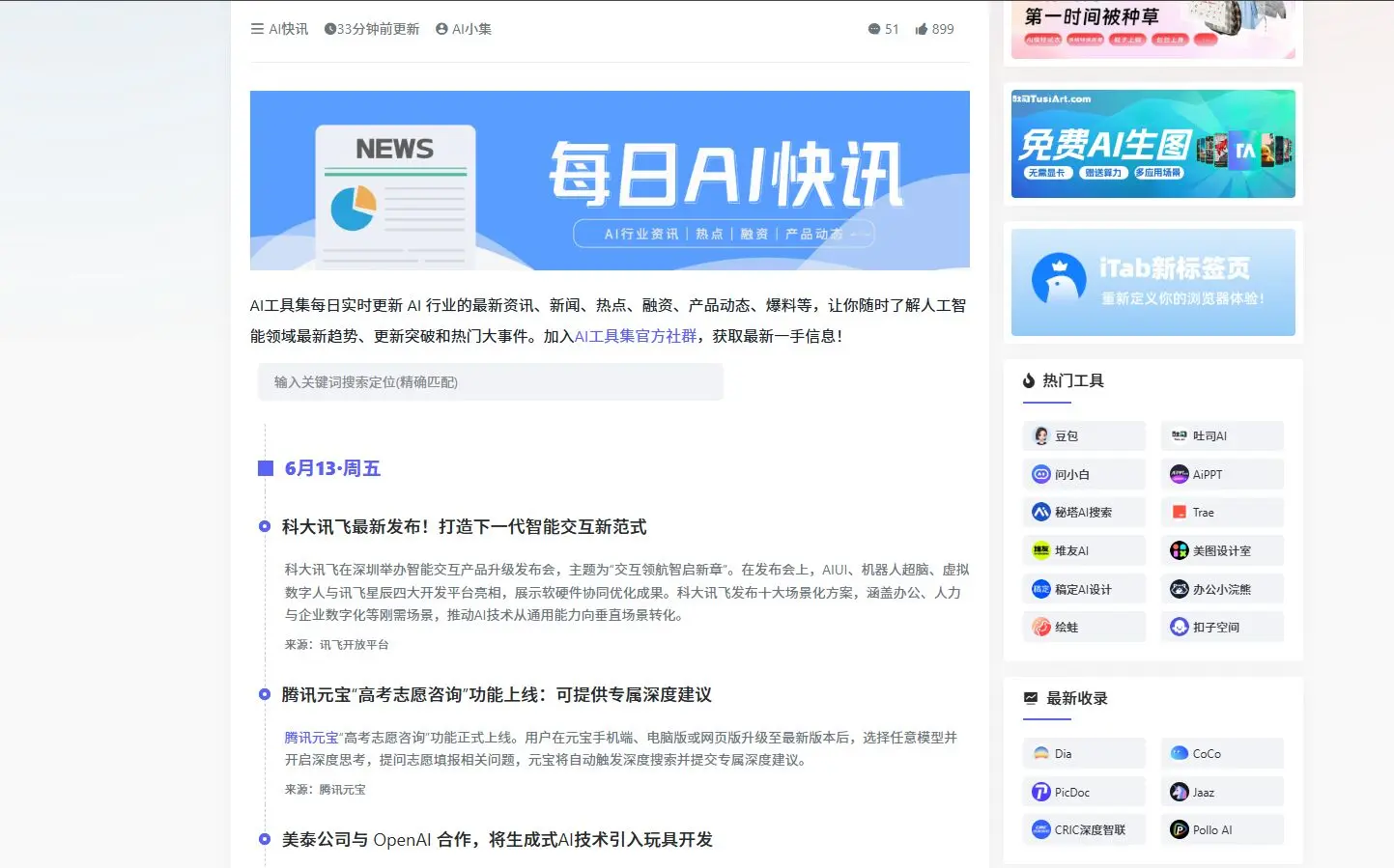Open the 免费AI生图 banner ad
This screenshot has height=868, width=1394.
pos(1152,144)
